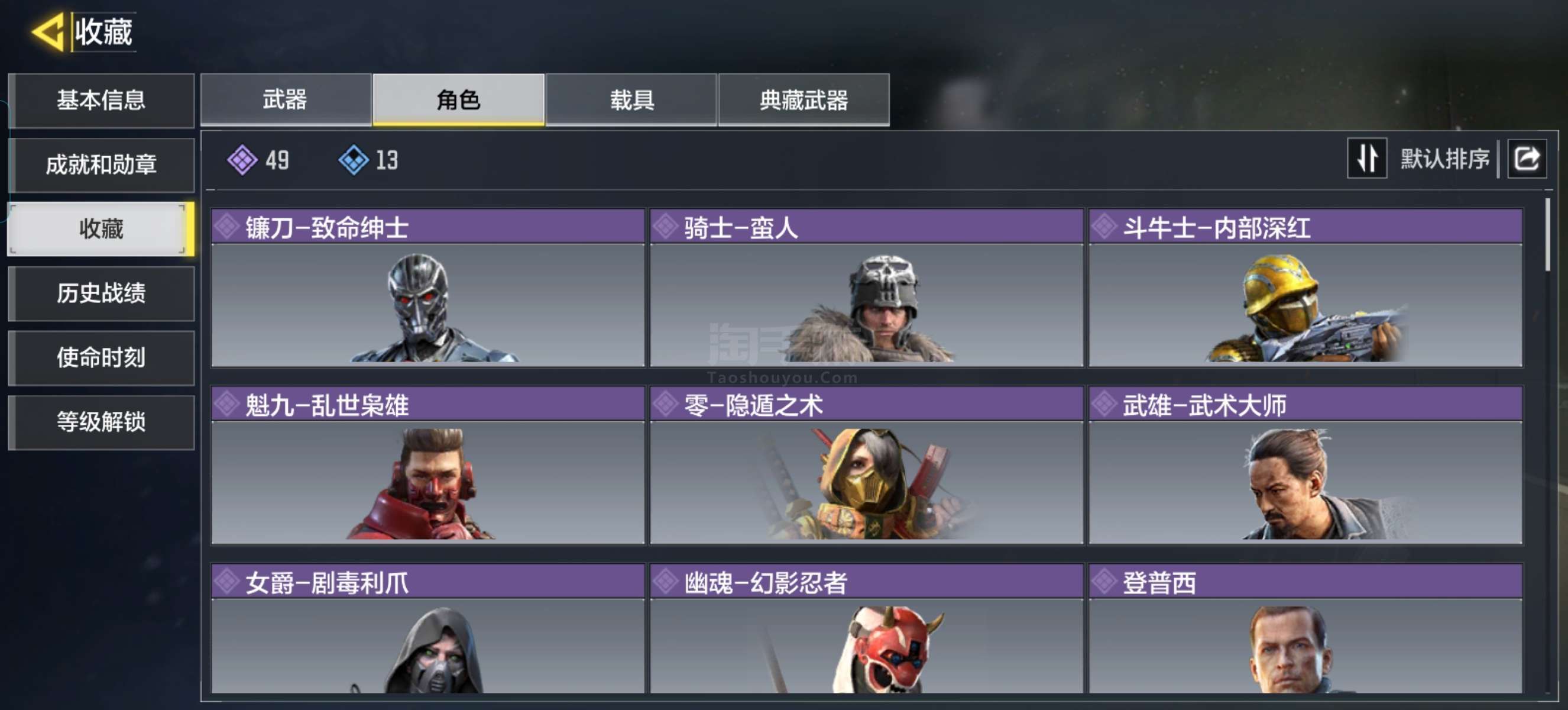Go to 等级解锁 in the sidebar
Image resolution: width=1568 pixels, height=710 pixels.
102,422
